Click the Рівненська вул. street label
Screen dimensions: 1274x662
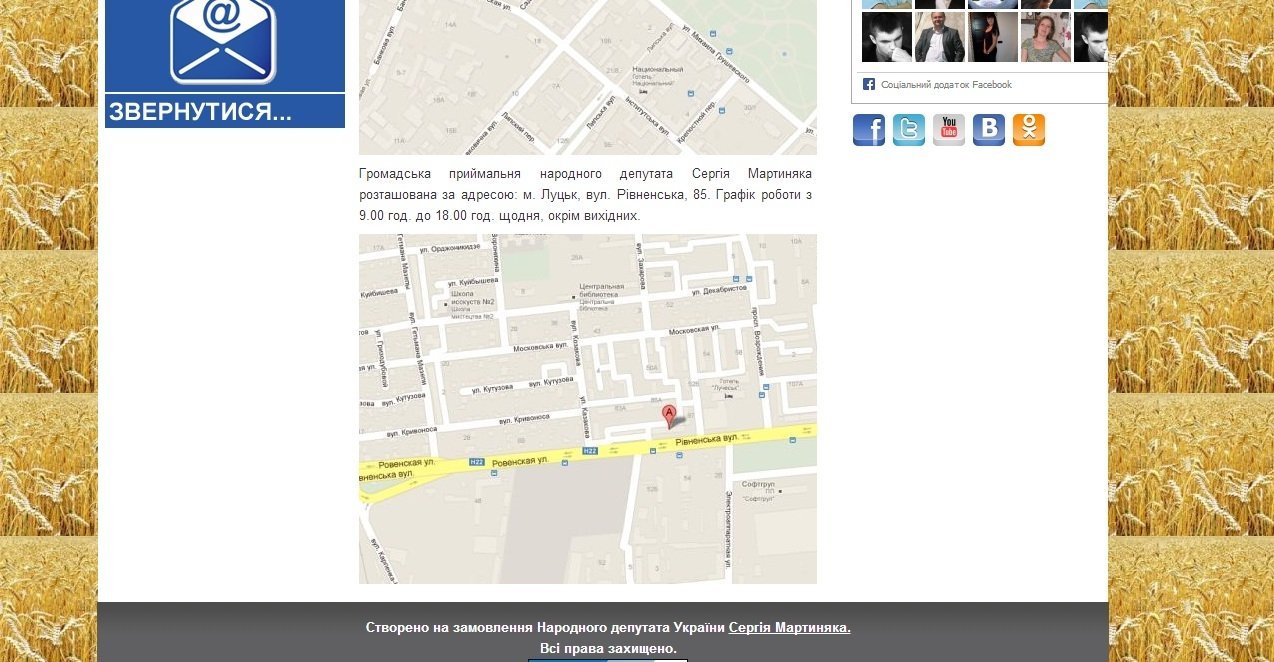(706, 438)
